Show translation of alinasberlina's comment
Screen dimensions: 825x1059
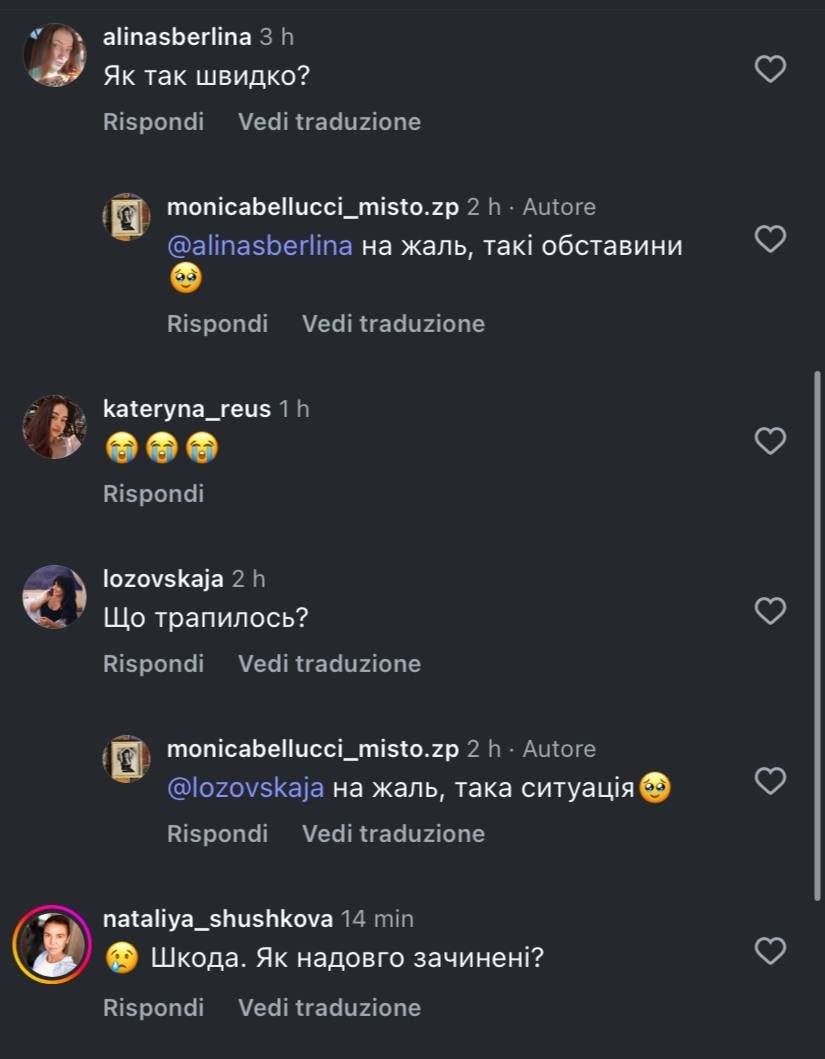[x=329, y=122]
